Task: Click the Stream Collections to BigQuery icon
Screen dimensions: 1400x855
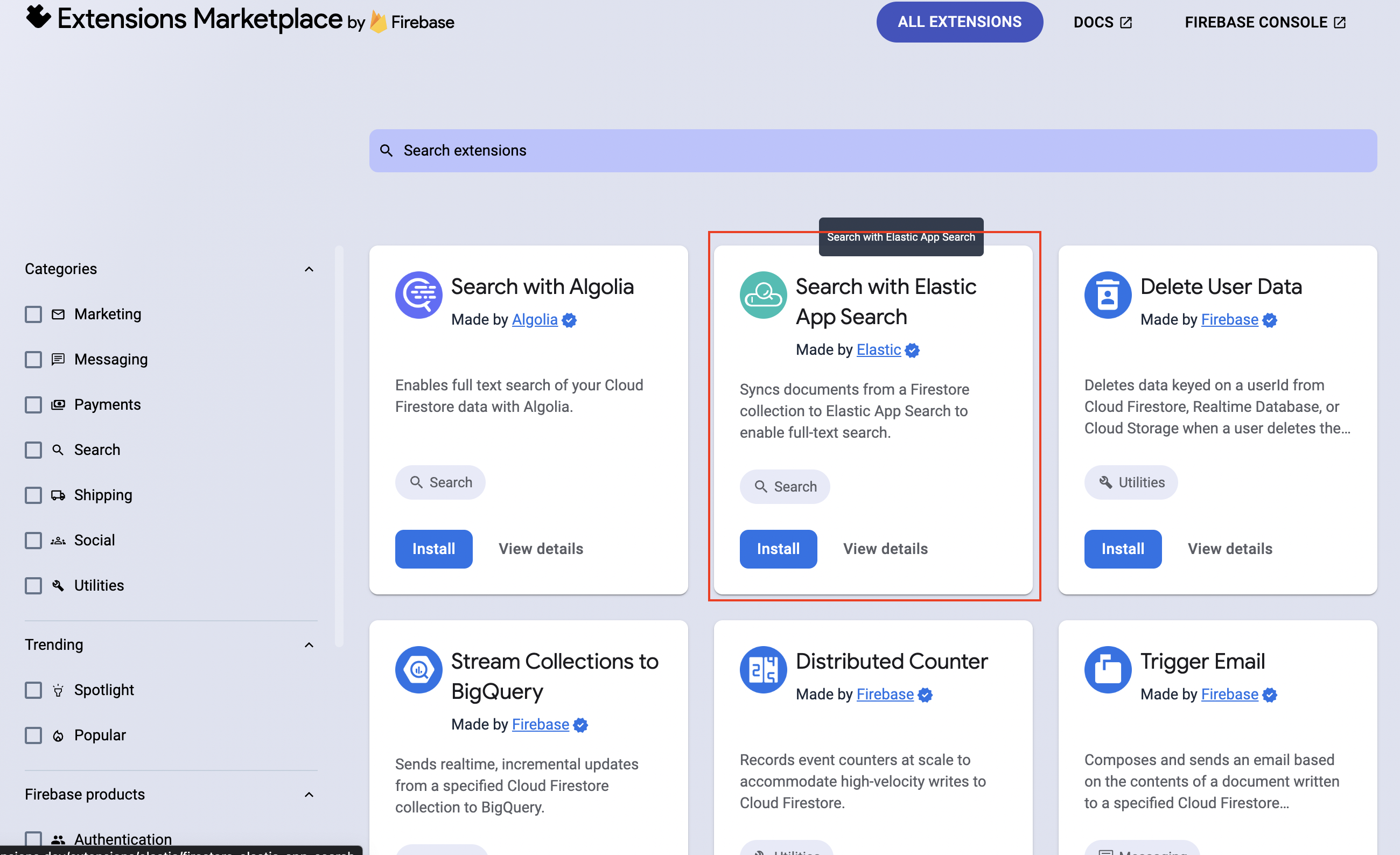Action: click(x=419, y=669)
